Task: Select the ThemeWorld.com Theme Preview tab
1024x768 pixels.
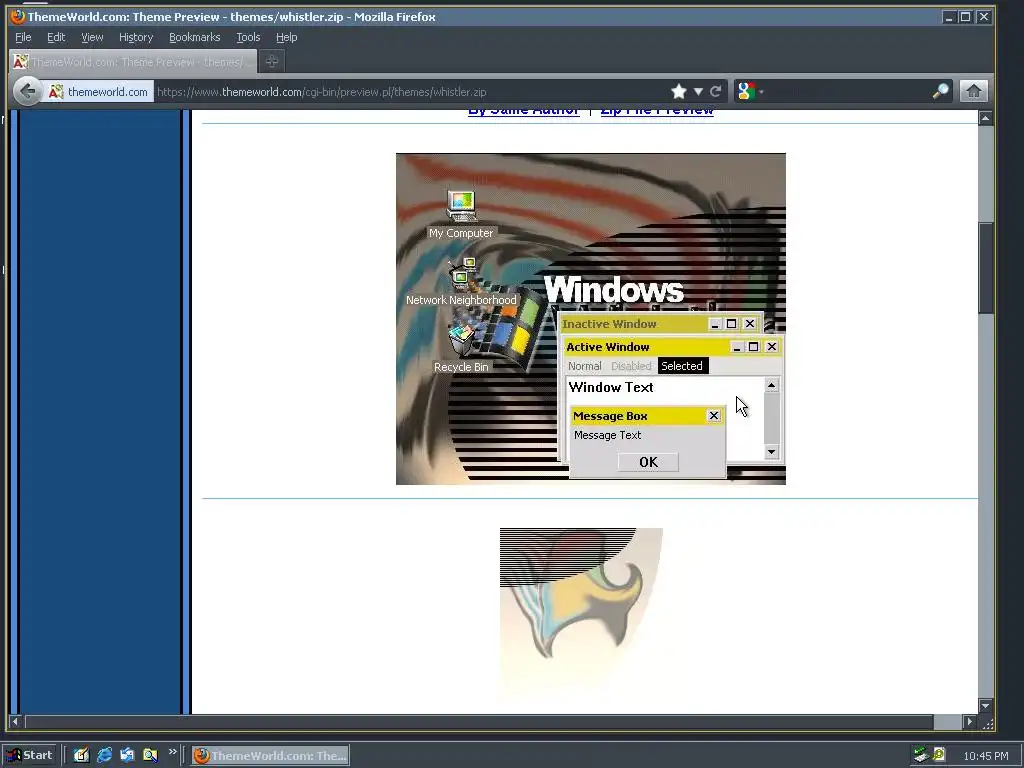Action: [133, 61]
